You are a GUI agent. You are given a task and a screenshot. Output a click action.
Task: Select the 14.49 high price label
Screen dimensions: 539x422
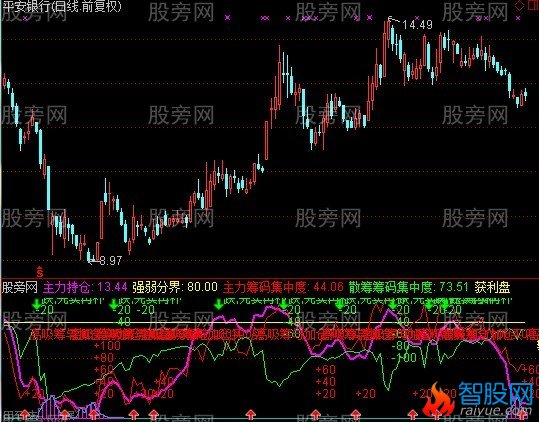[x=417, y=25]
